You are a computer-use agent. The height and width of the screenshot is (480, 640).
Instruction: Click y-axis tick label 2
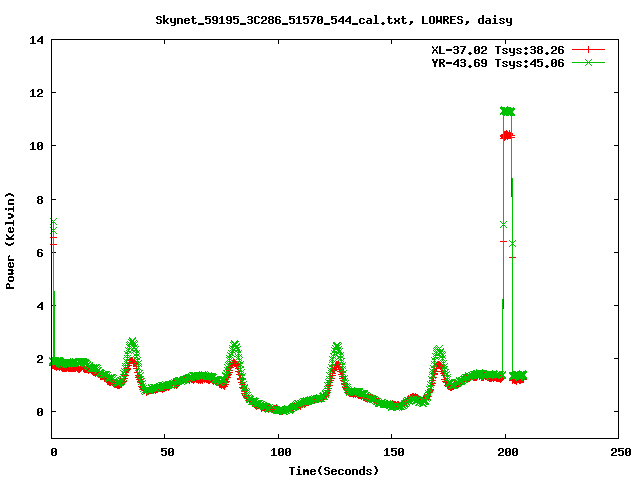click(40, 359)
